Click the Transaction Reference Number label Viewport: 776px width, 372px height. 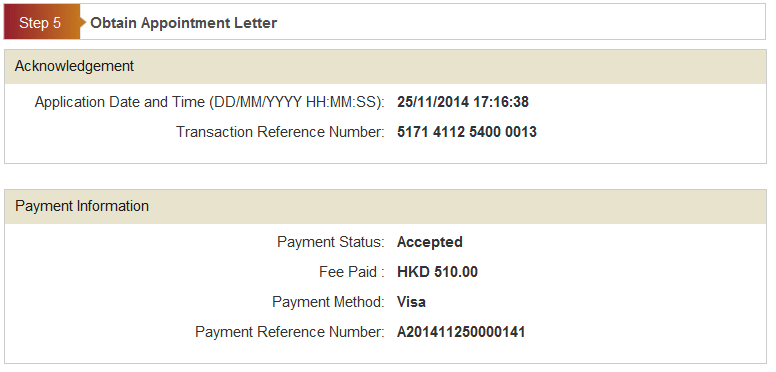[x=280, y=132]
